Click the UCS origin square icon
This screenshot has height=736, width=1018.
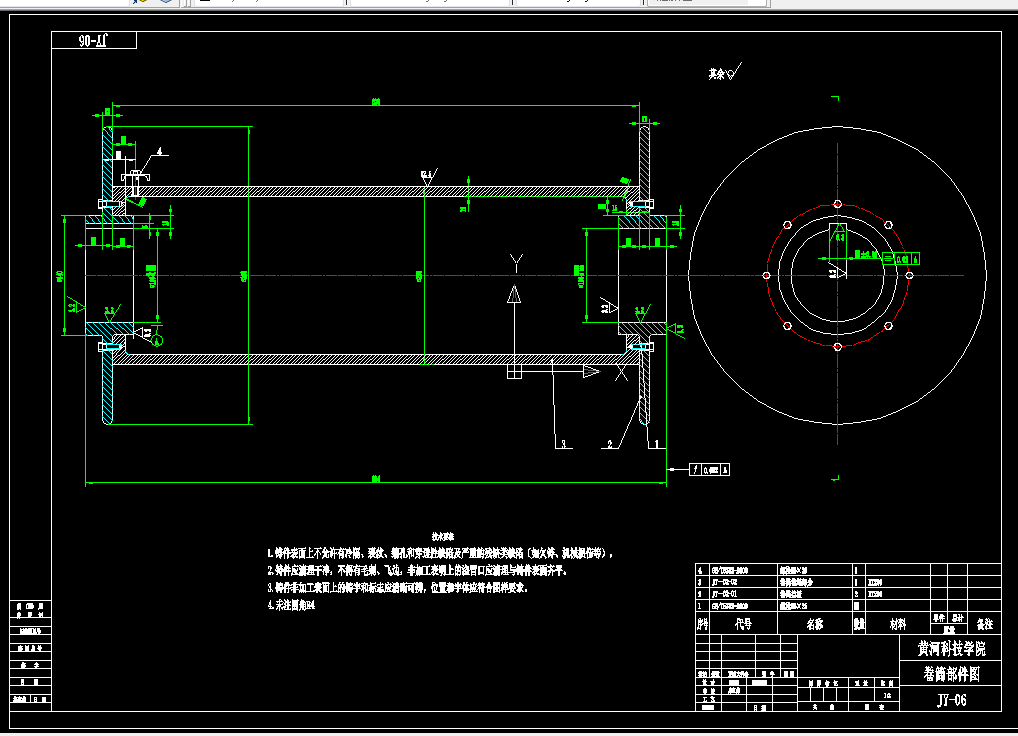tap(514, 371)
